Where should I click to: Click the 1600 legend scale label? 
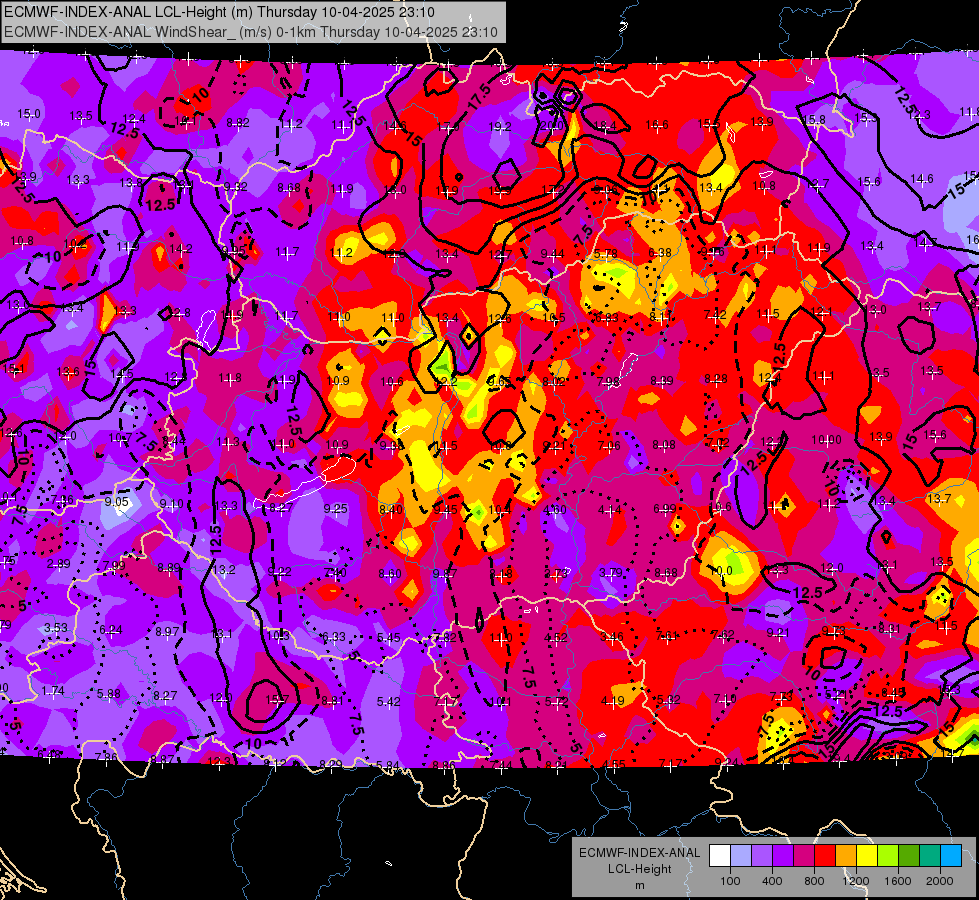click(x=898, y=881)
